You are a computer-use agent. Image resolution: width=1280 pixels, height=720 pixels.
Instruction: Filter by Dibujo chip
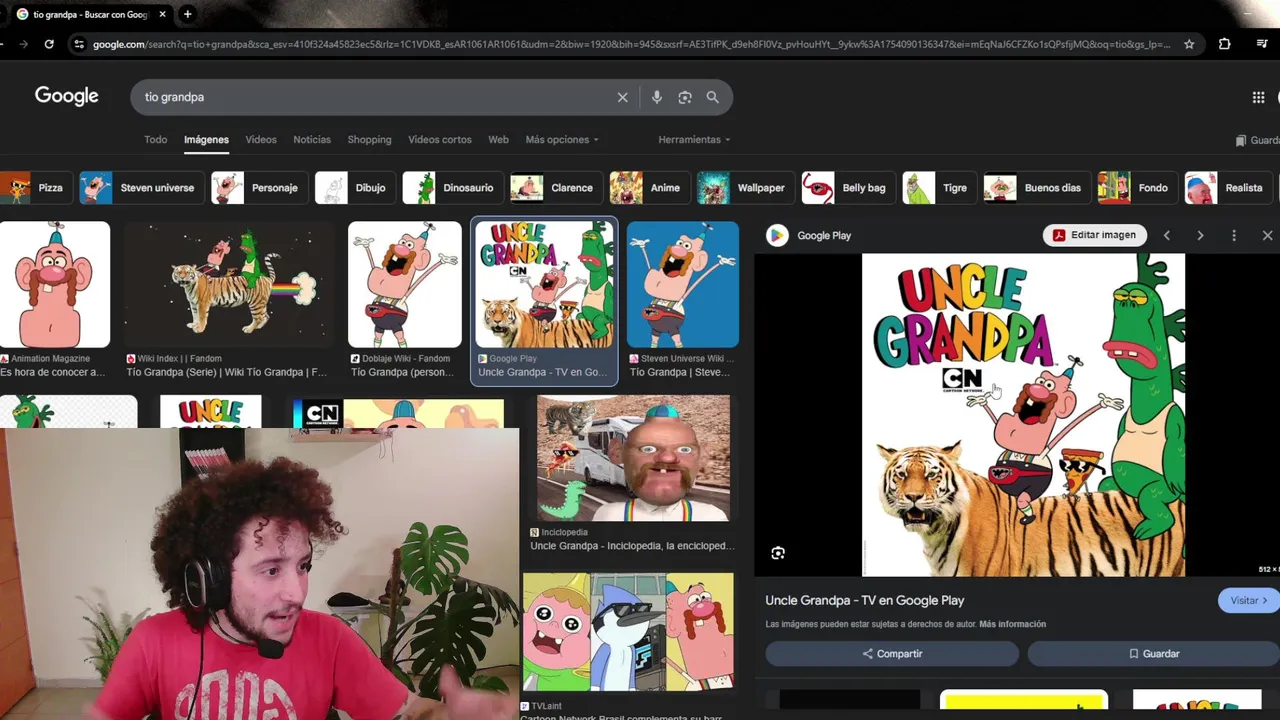tap(355, 188)
